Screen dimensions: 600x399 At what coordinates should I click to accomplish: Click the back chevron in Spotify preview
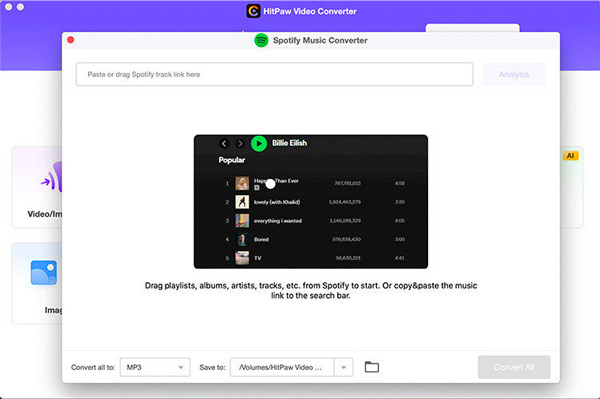tap(224, 143)
